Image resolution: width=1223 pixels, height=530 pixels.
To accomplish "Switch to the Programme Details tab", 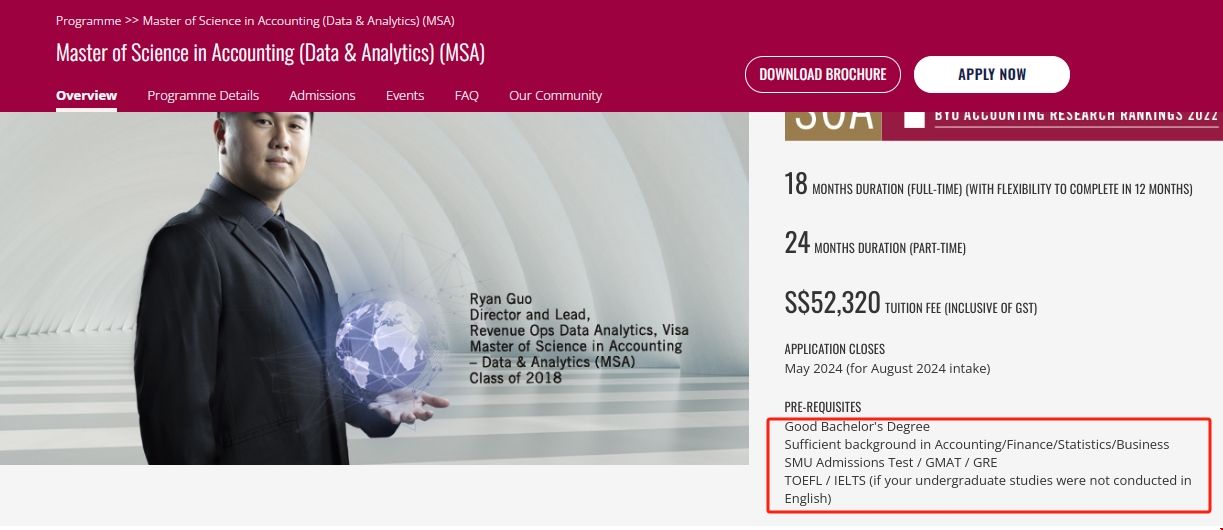I will [x=203, y=96].
